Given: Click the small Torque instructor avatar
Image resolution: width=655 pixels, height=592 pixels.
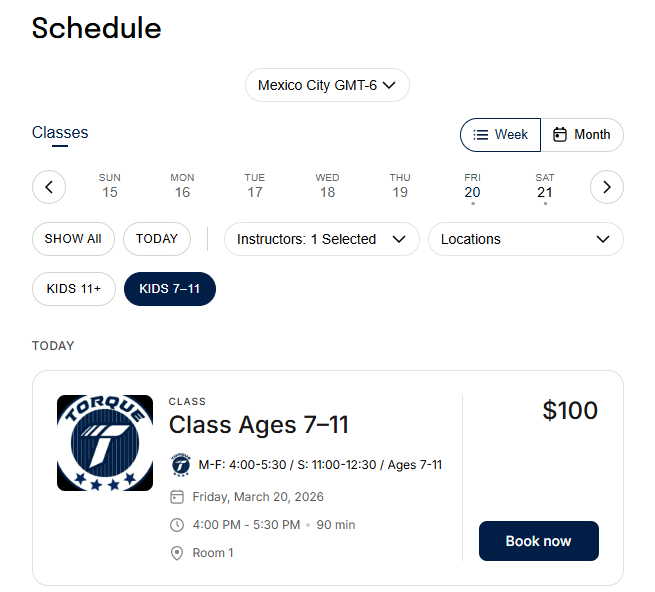Looking at the screenshot, I should [180, 465].
